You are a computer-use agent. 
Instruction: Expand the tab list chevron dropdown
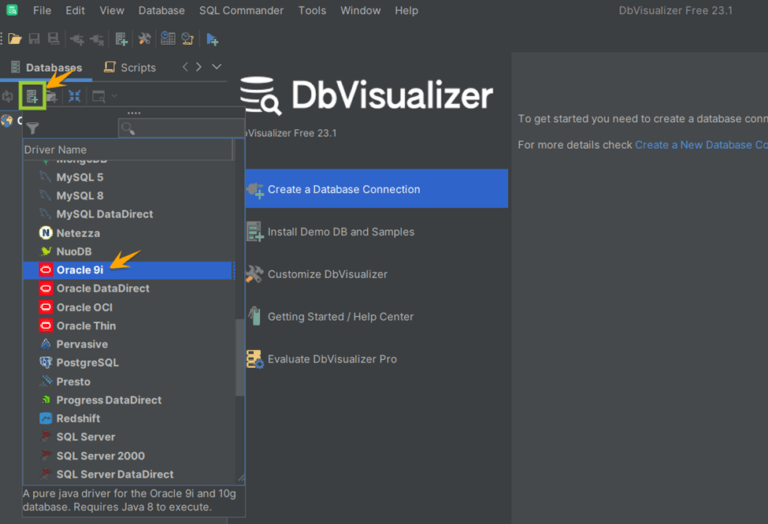click(217, 67)
